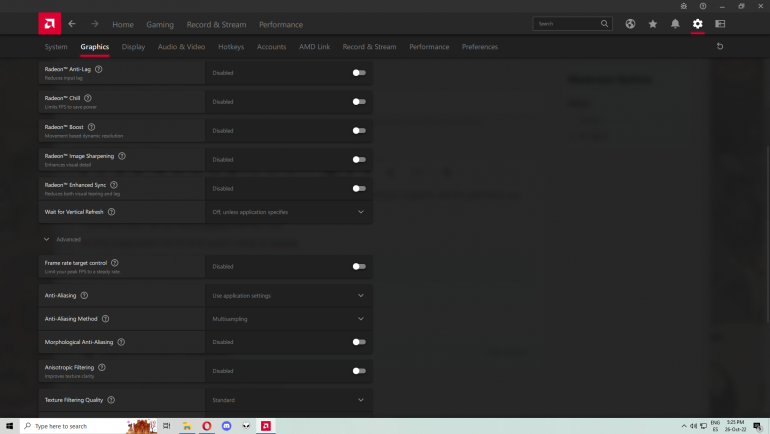
Task: Switch to the Accounts tab
Action: (271, 47)
